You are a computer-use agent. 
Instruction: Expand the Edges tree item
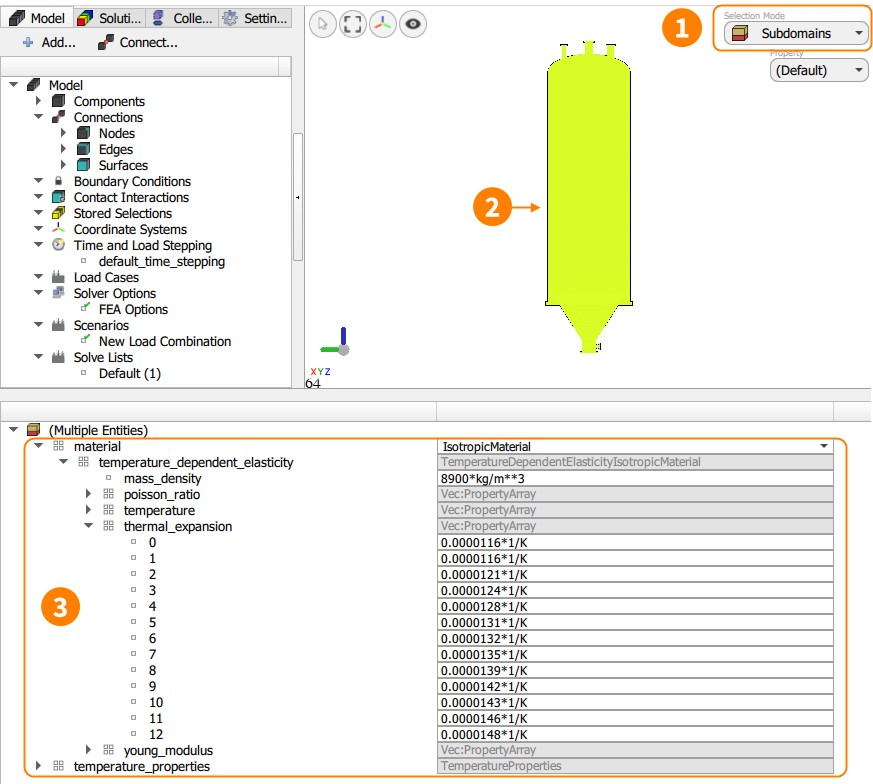tap(63, 149)
